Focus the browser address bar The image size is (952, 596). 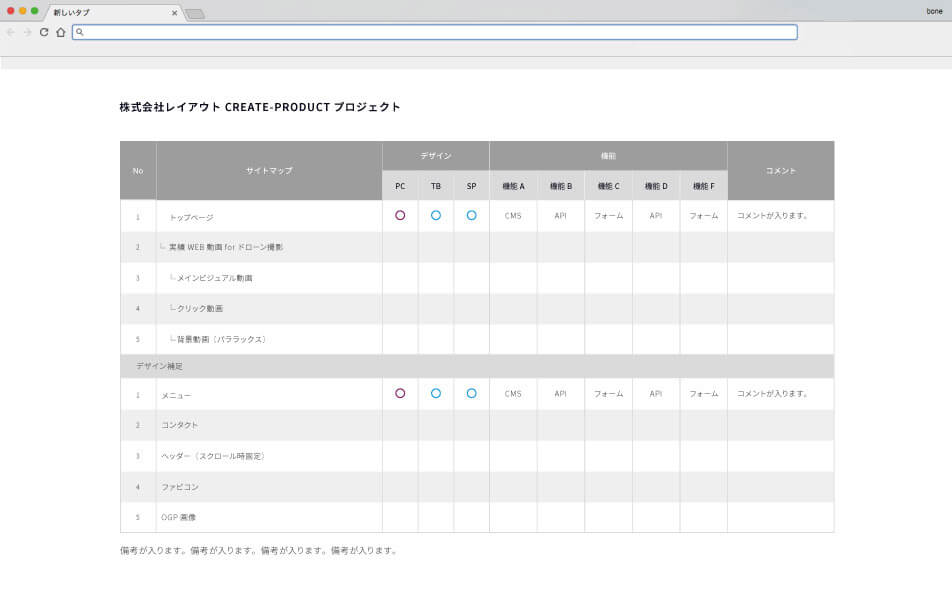(435, 32)
